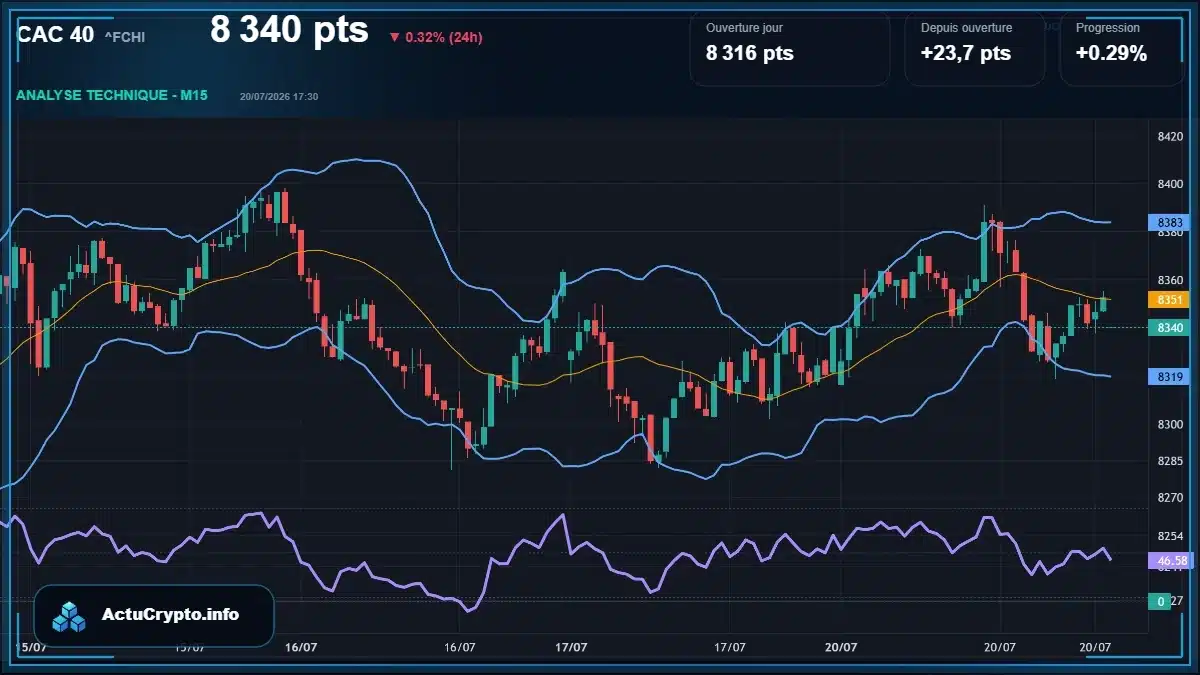Click the 20/07/2026 17:30 timestamp
1200x675 pixels.
[x=279, y=96]
